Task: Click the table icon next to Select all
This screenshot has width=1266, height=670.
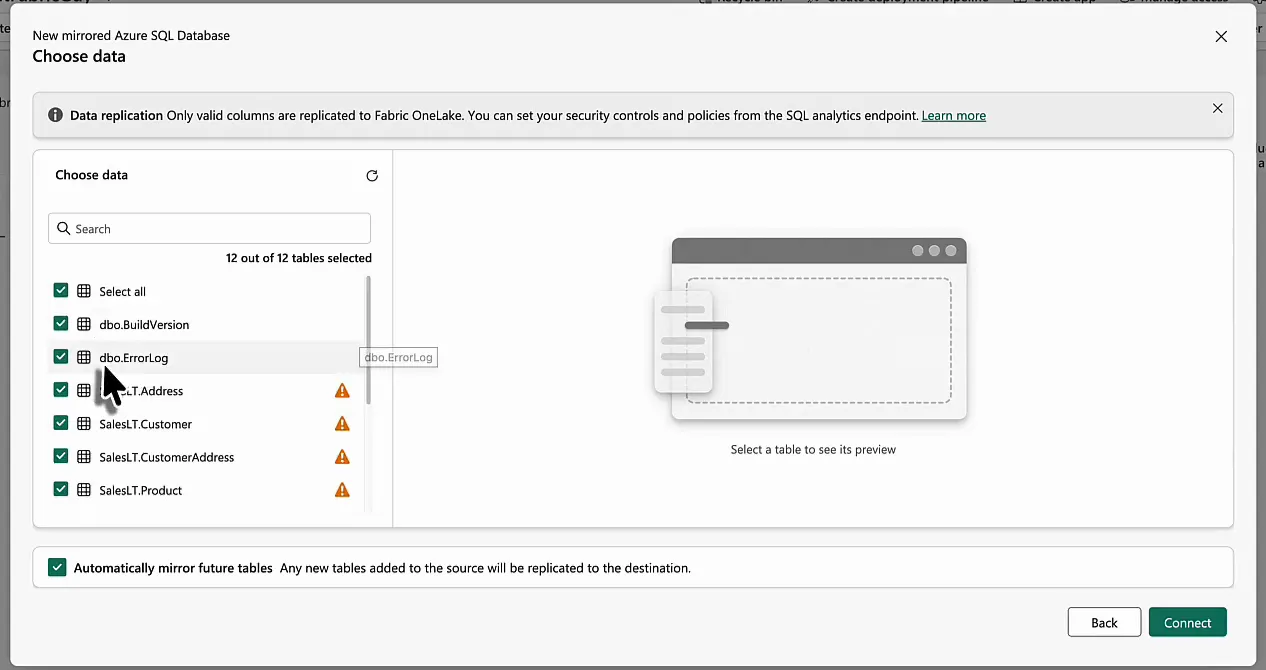Action: pyautogui.click(x=84, y=291)
